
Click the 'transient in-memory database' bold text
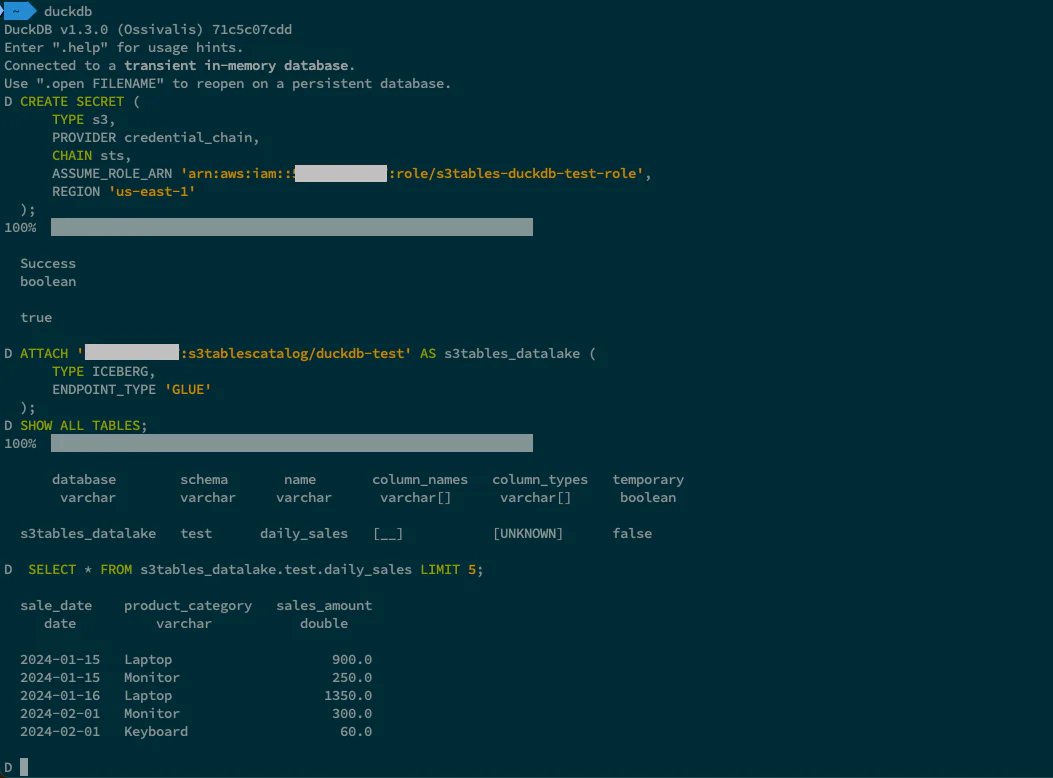236,66
